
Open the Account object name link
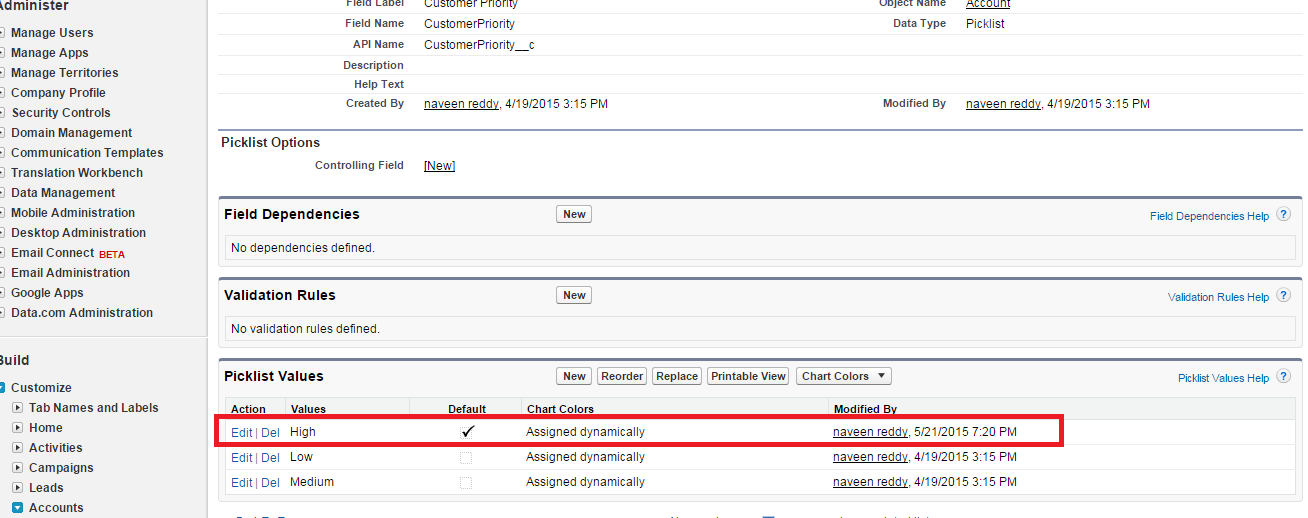click(x=988, y=4)
